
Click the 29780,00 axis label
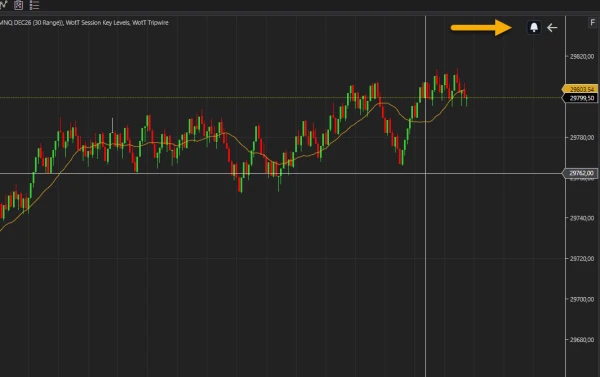tap(582, 137)
